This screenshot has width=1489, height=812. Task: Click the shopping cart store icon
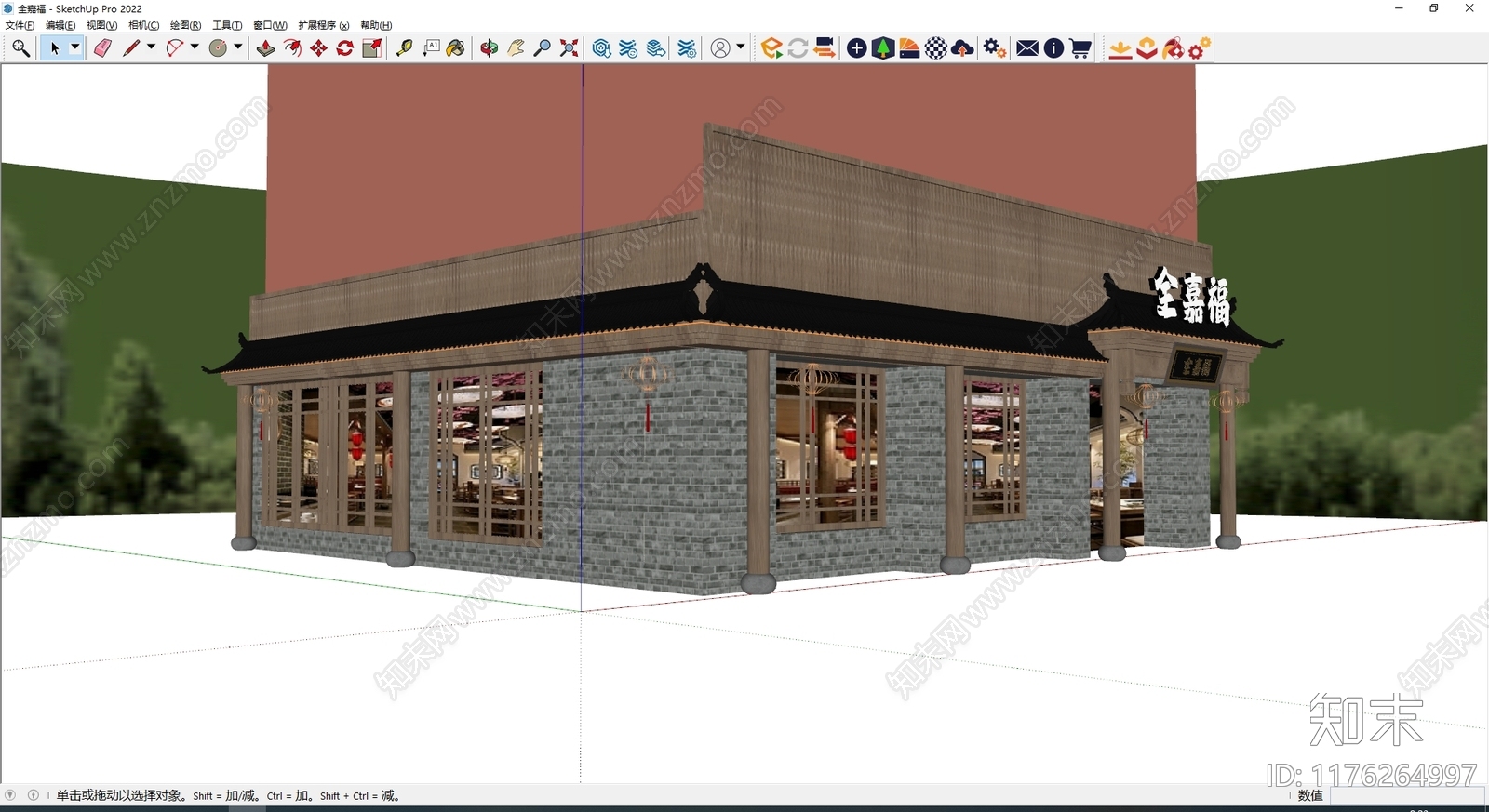tap(1080, 48)
